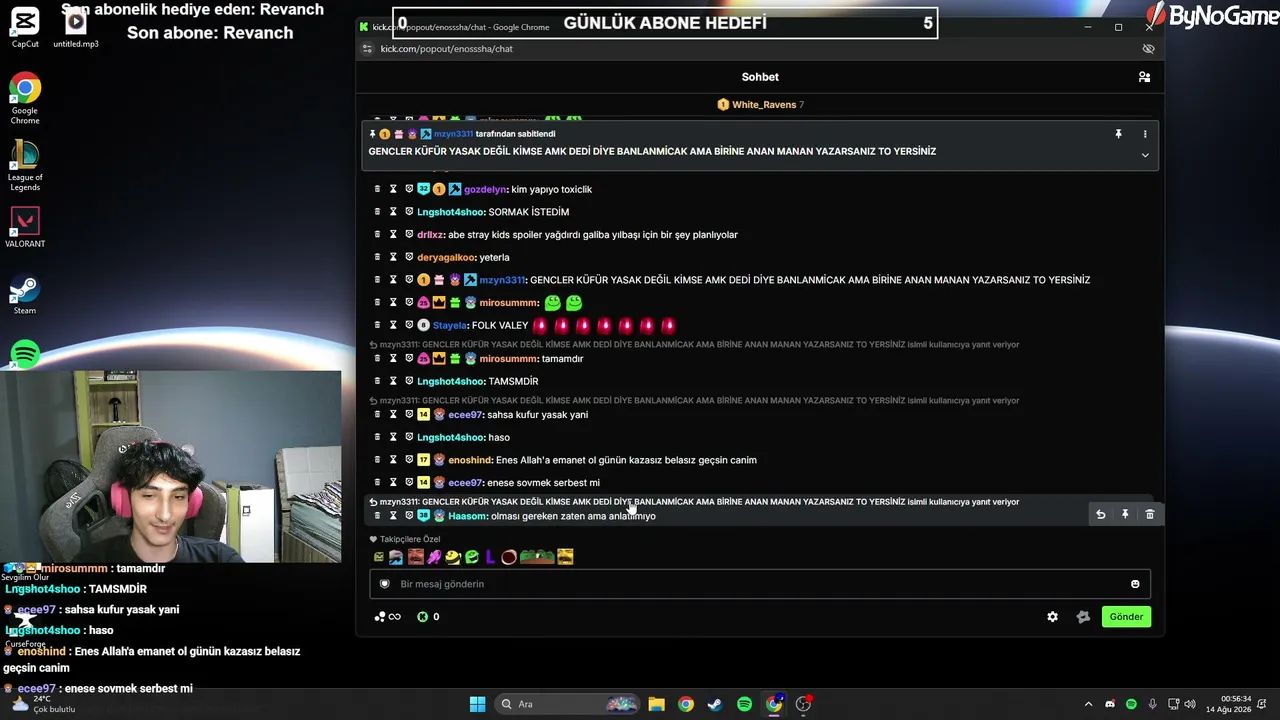Launch VALORANT from the desktop
Viewport: 1280px width, 720px height.
(25, 228)
